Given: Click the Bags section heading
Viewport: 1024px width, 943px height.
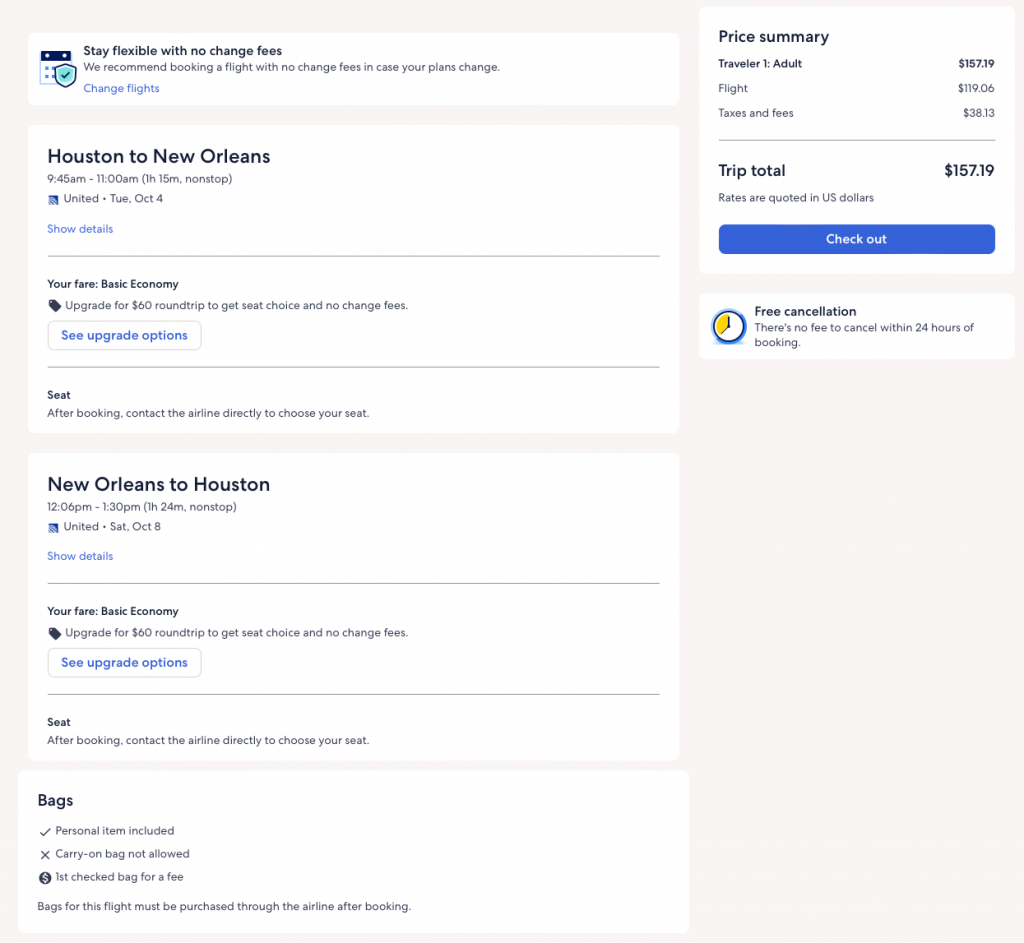Looking at the screenshot, I should 55,800.
